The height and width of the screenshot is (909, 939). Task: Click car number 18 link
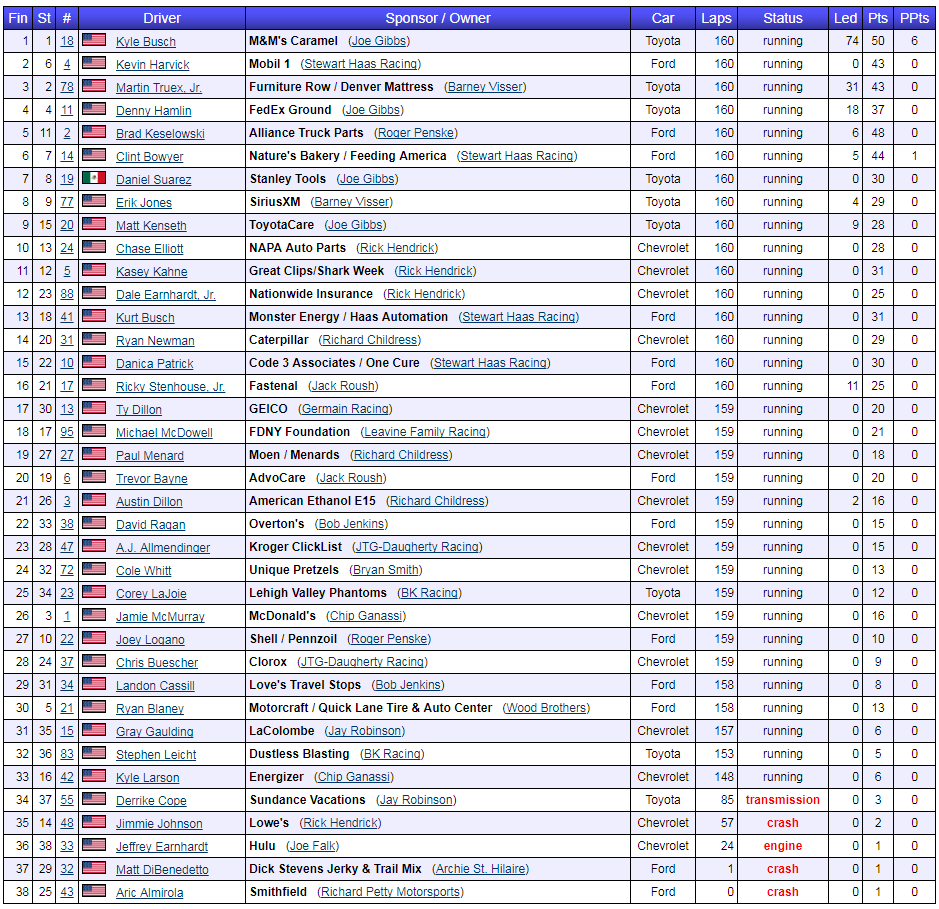[67, 41]
